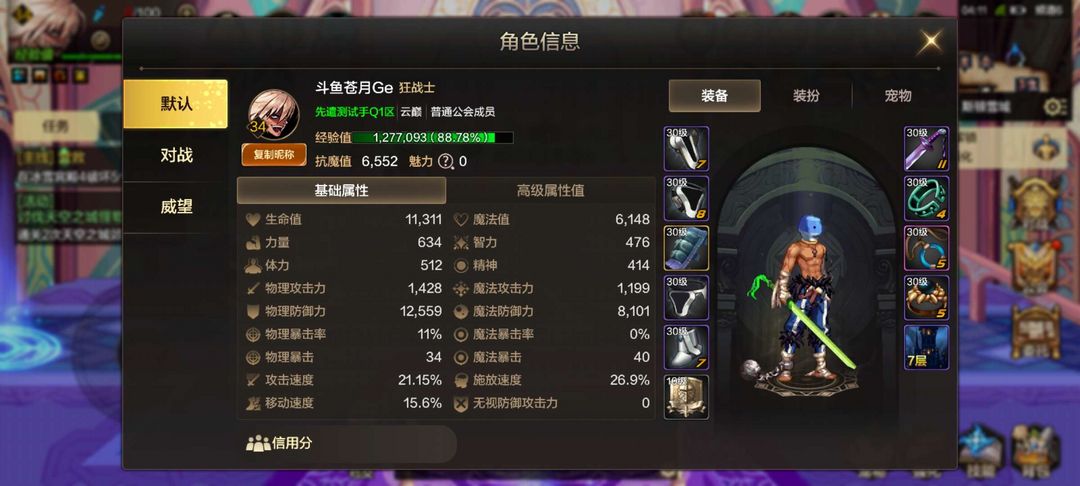Click the charm help question mark icon
1080x486 pixels.
[446, 161]
